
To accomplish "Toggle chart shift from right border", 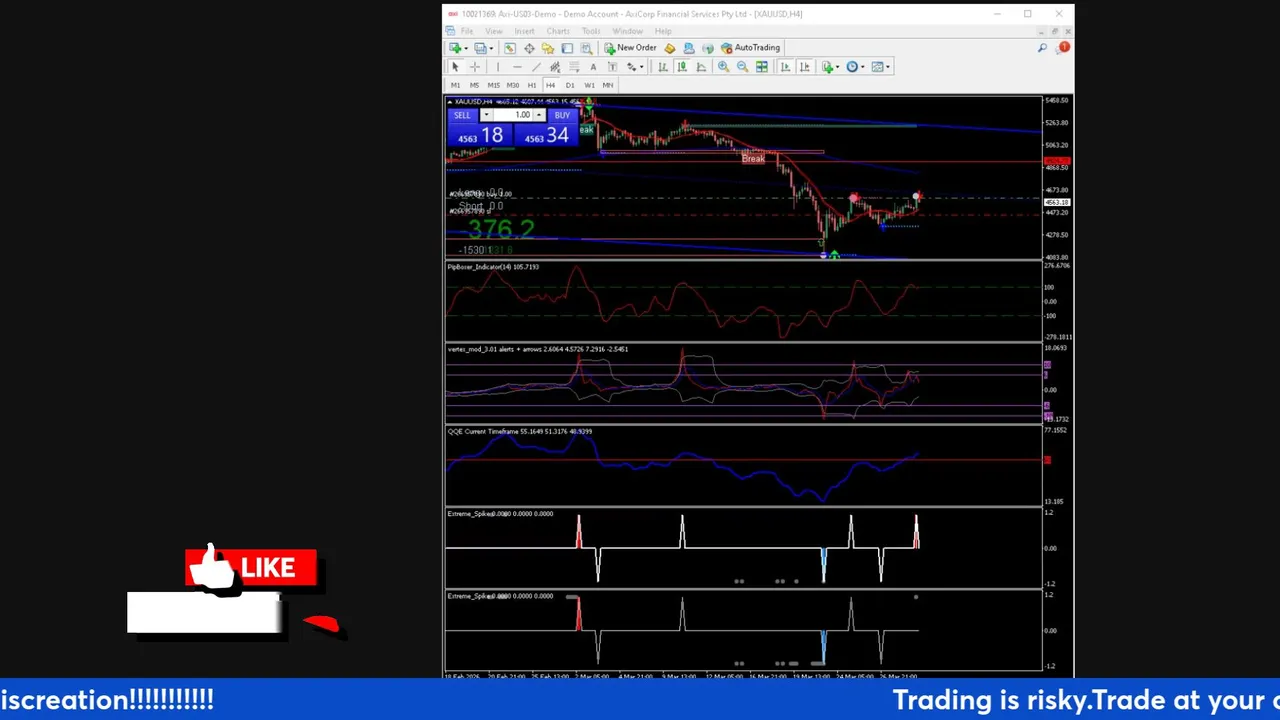I will 804,67.
